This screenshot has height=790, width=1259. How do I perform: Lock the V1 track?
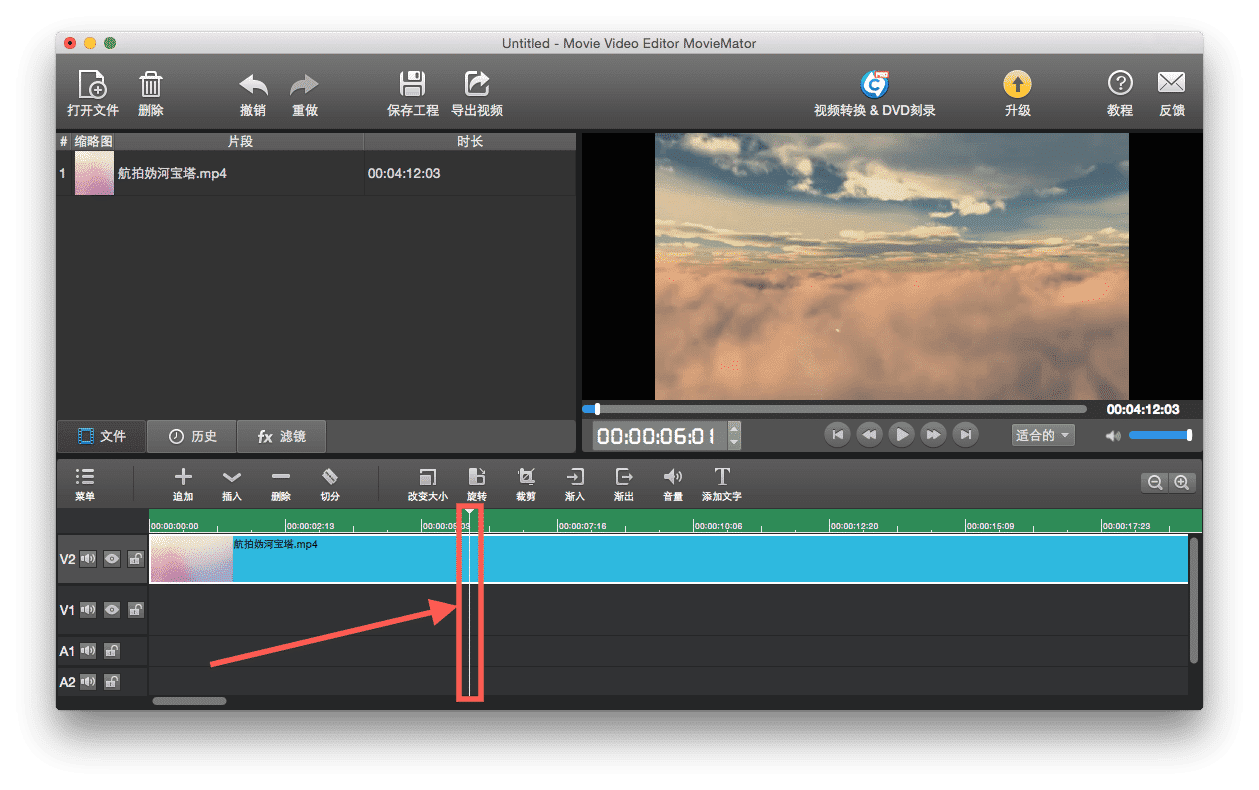(136, 609)
